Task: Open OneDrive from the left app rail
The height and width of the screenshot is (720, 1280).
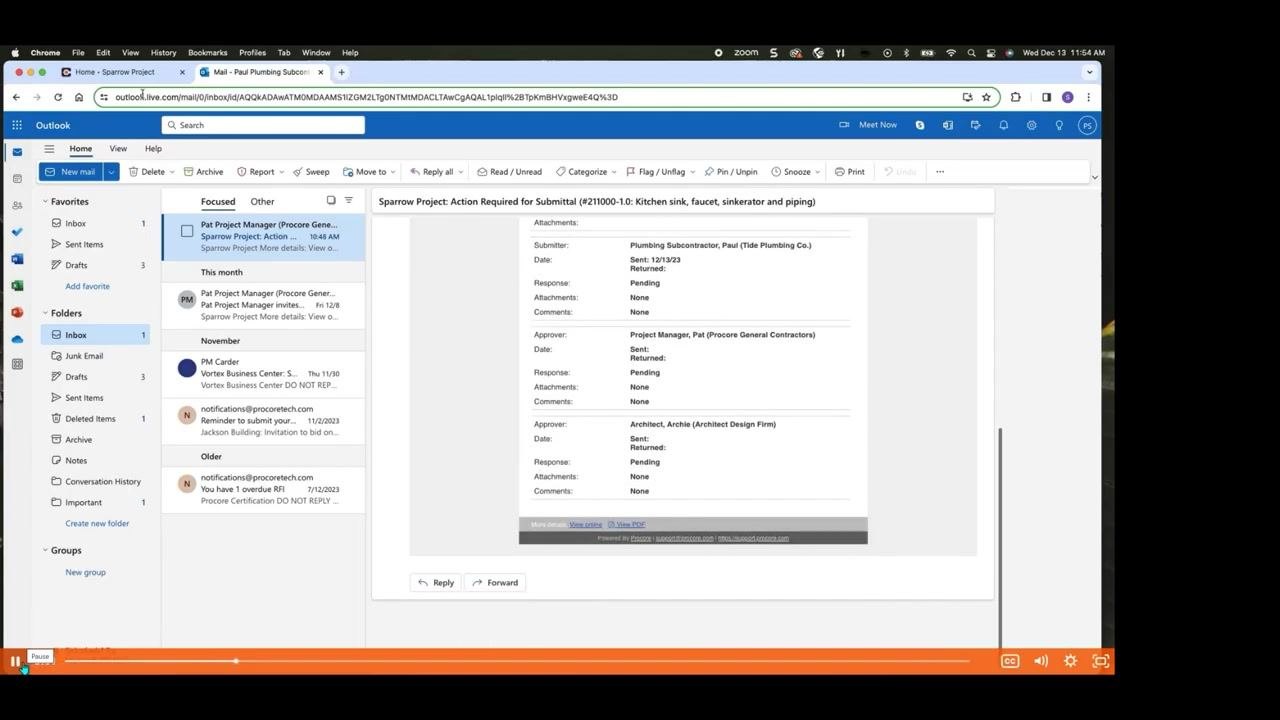Action: pyautogui.click(x=17, y=339)
